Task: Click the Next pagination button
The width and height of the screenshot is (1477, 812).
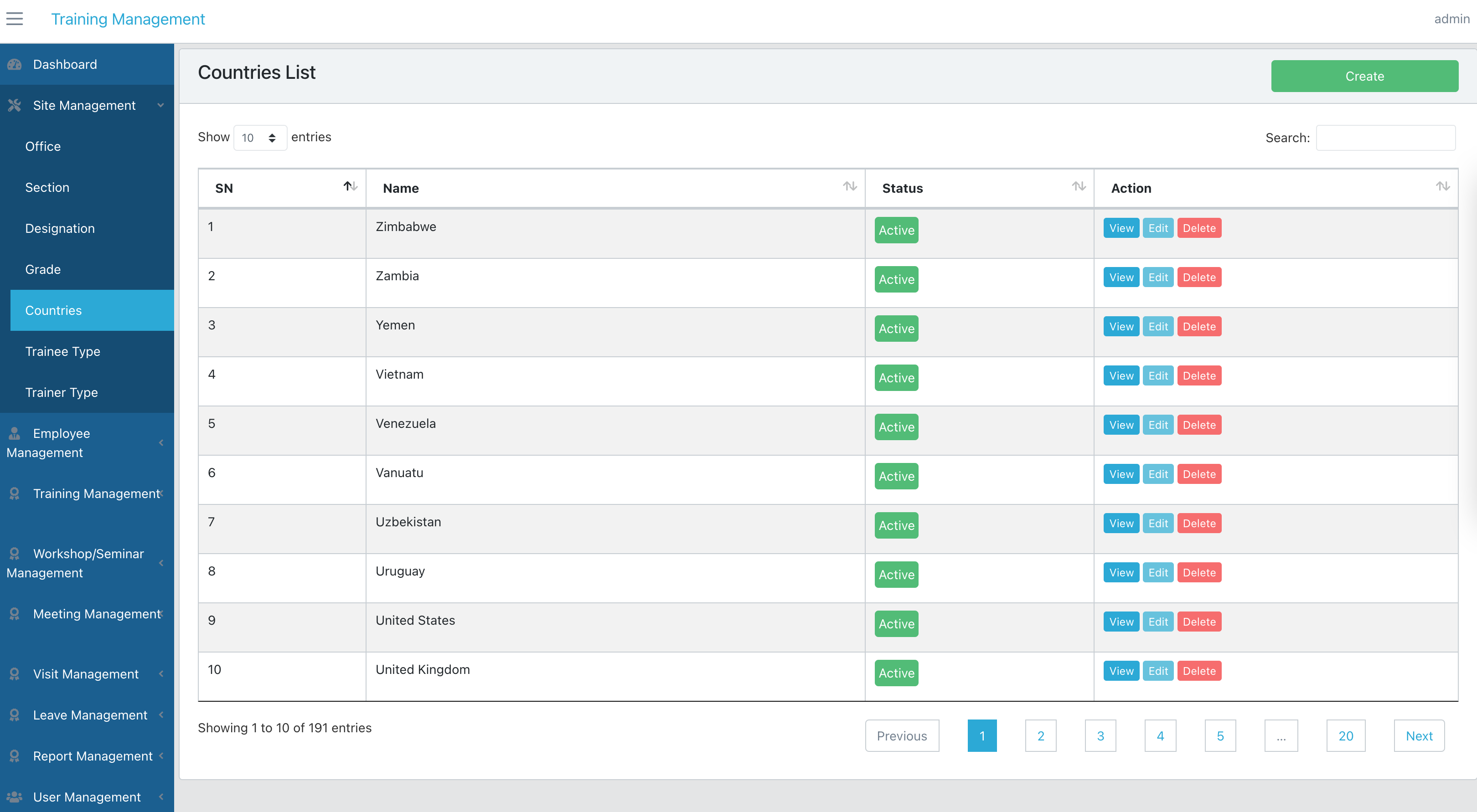Action: (x=1419, y=736)
